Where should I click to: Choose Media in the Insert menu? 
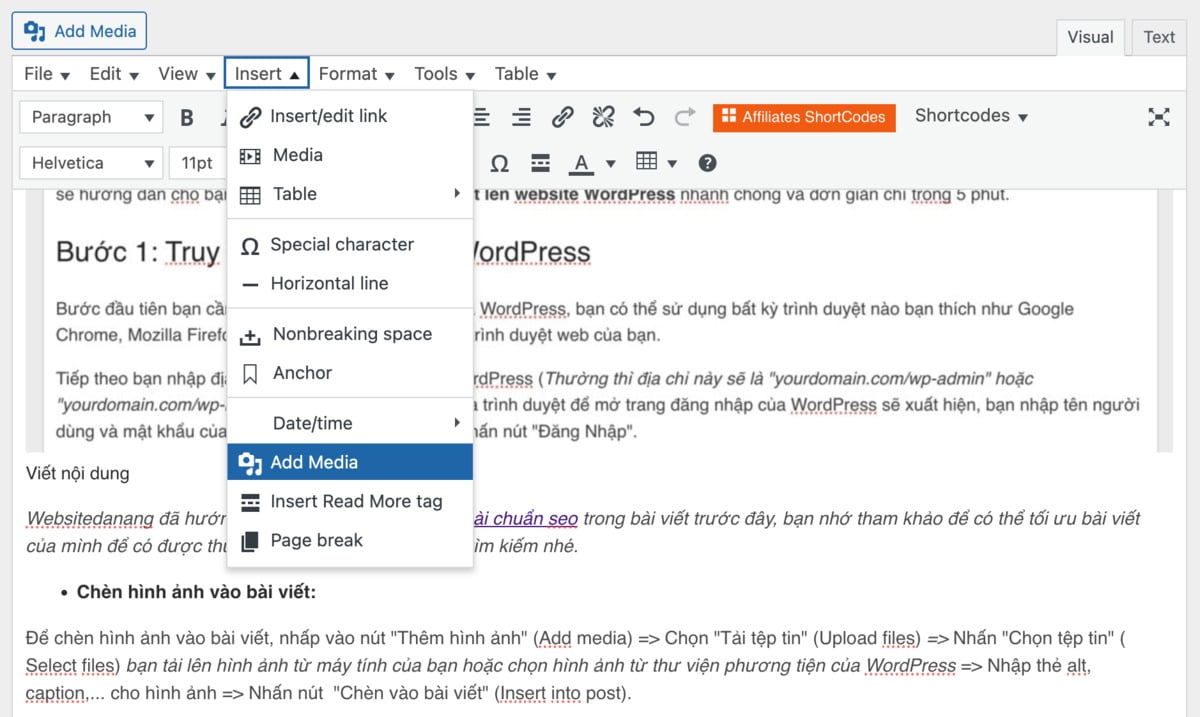pyautogui.click(x=350, y=155)
